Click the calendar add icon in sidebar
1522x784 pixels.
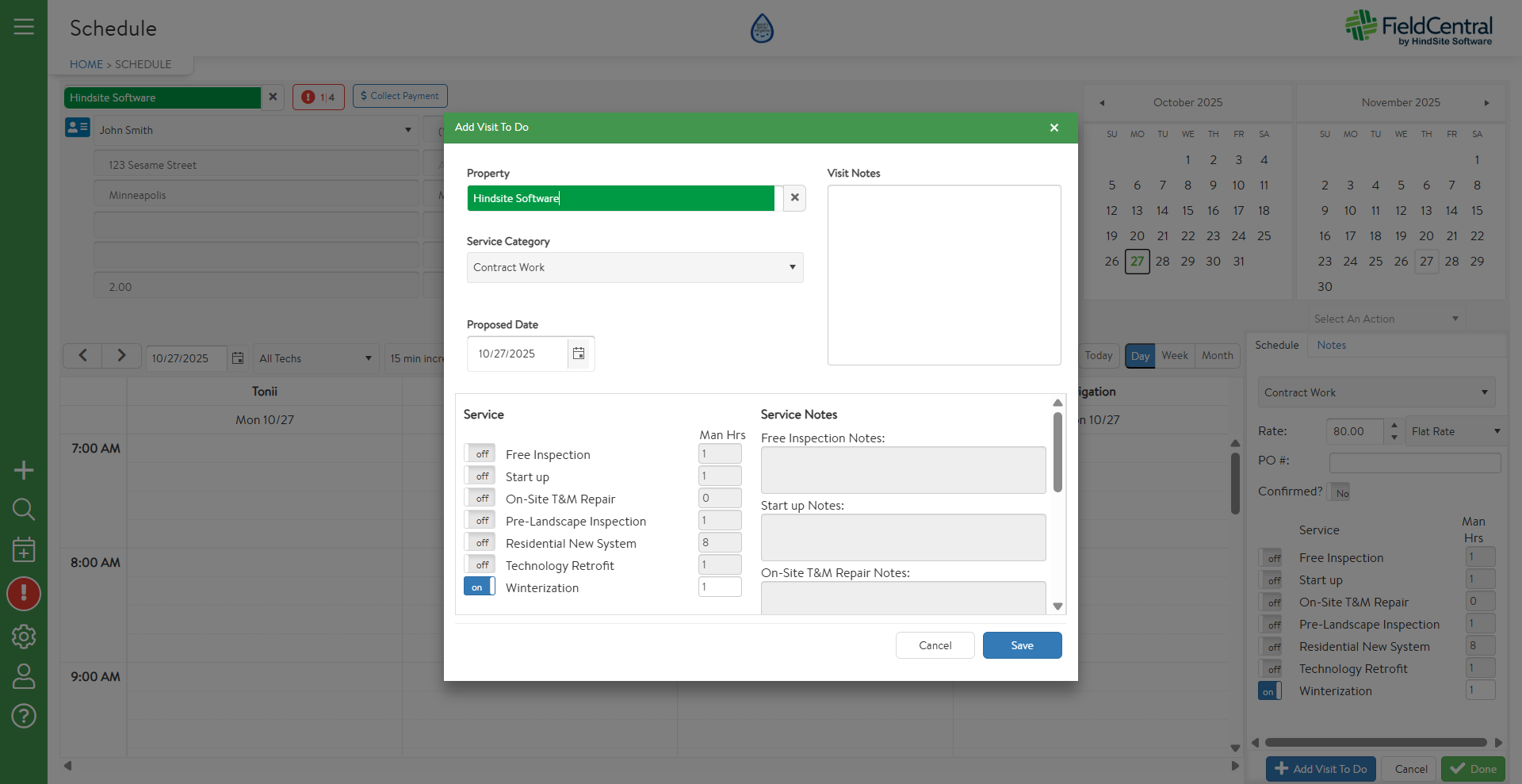(x=24, y=550)
